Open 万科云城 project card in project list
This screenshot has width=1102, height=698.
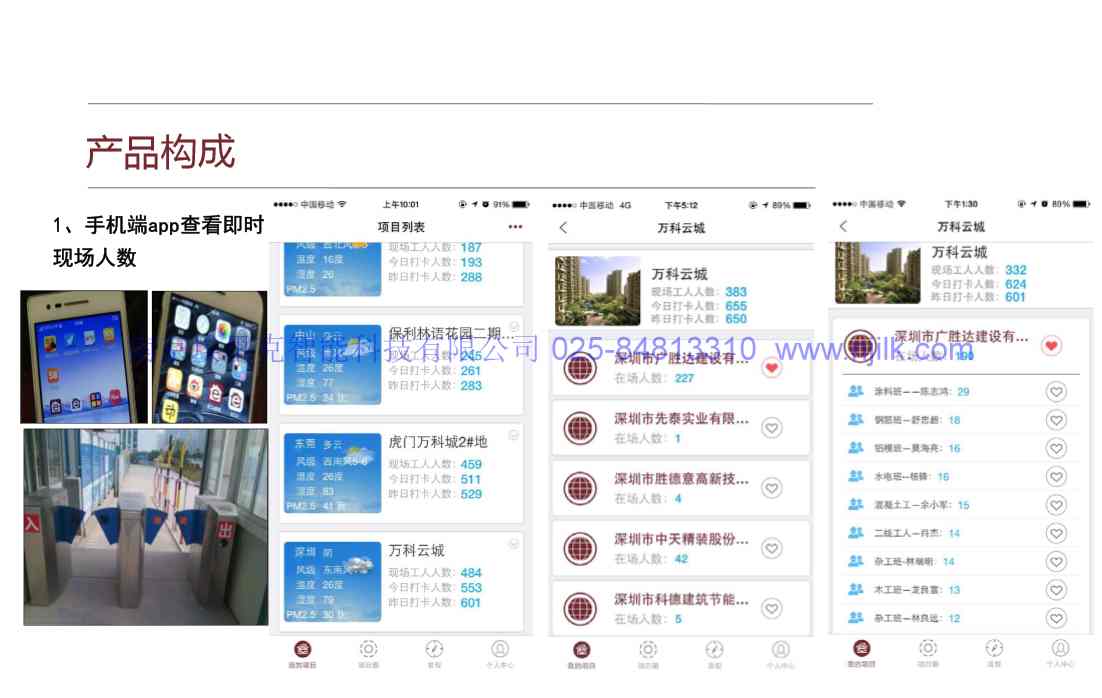coord(401,581)
